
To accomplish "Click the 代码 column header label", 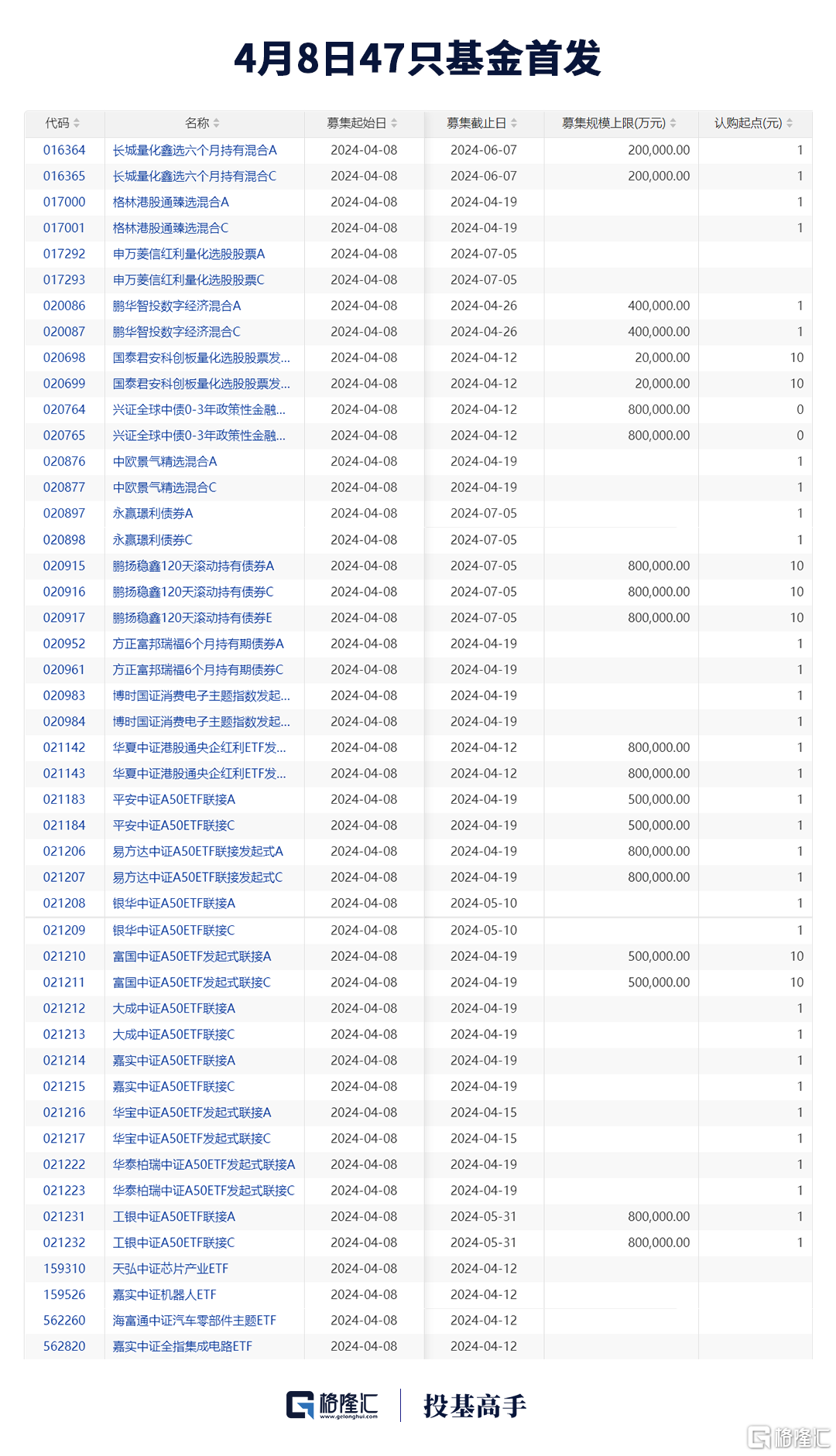I will click(x=57, y=123).
